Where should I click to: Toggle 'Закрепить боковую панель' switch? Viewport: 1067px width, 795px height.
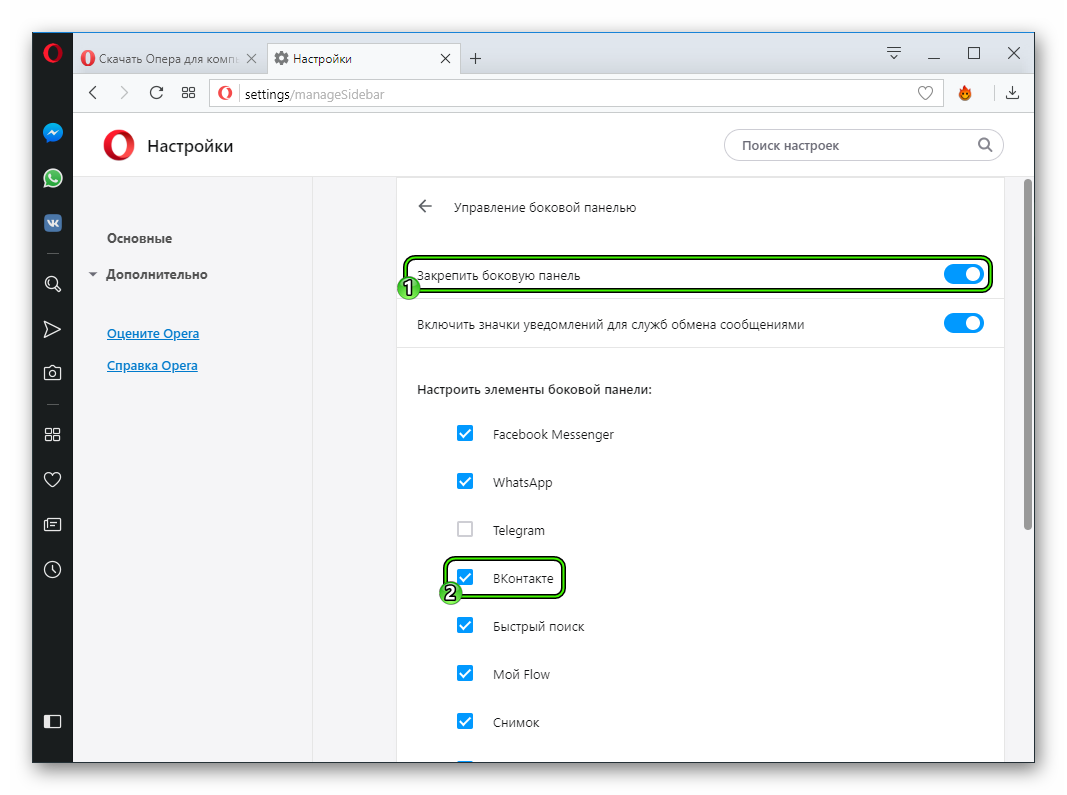click(964, 274)
